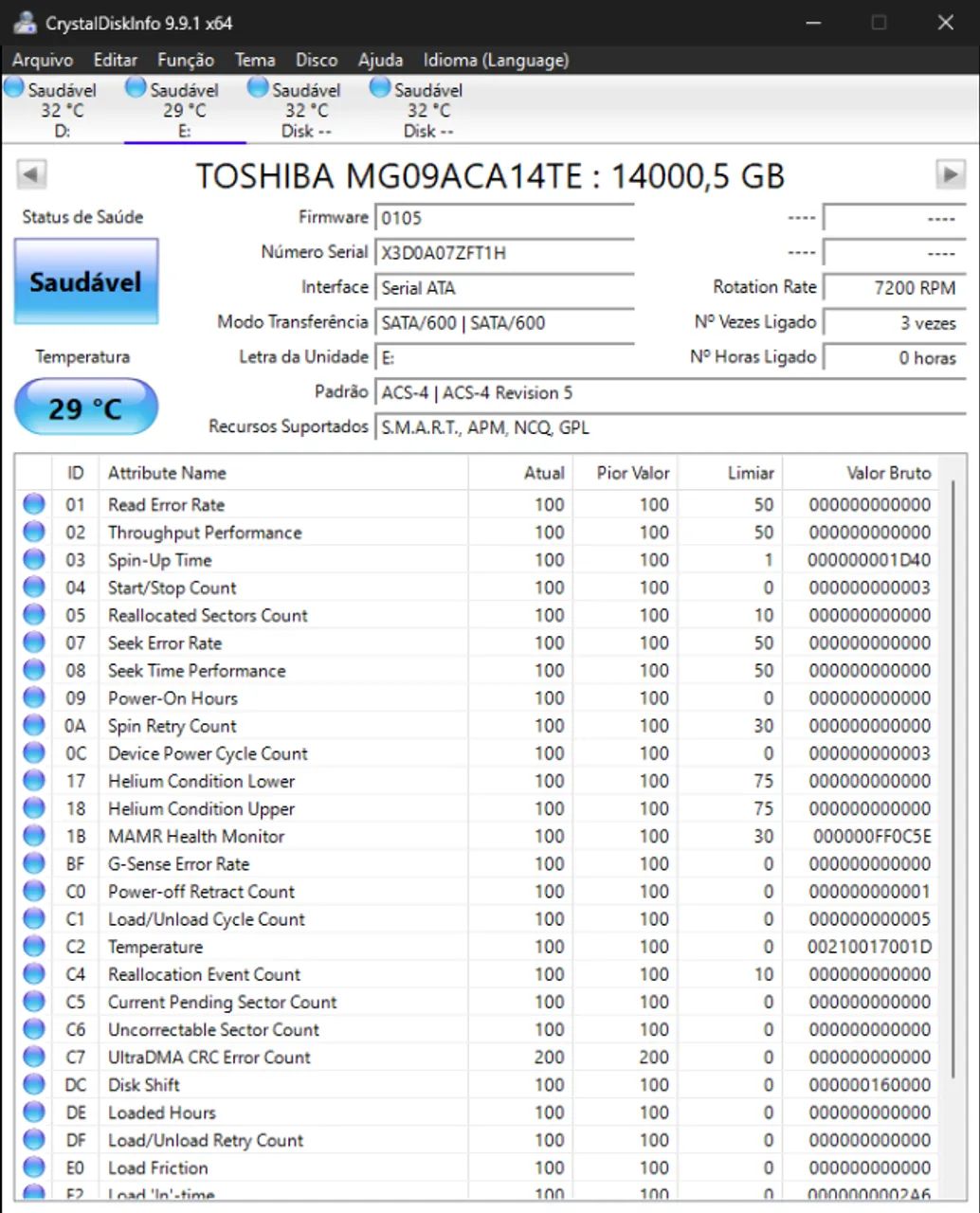Click status orb for Seek Error Rate

(x=34, y=642)
